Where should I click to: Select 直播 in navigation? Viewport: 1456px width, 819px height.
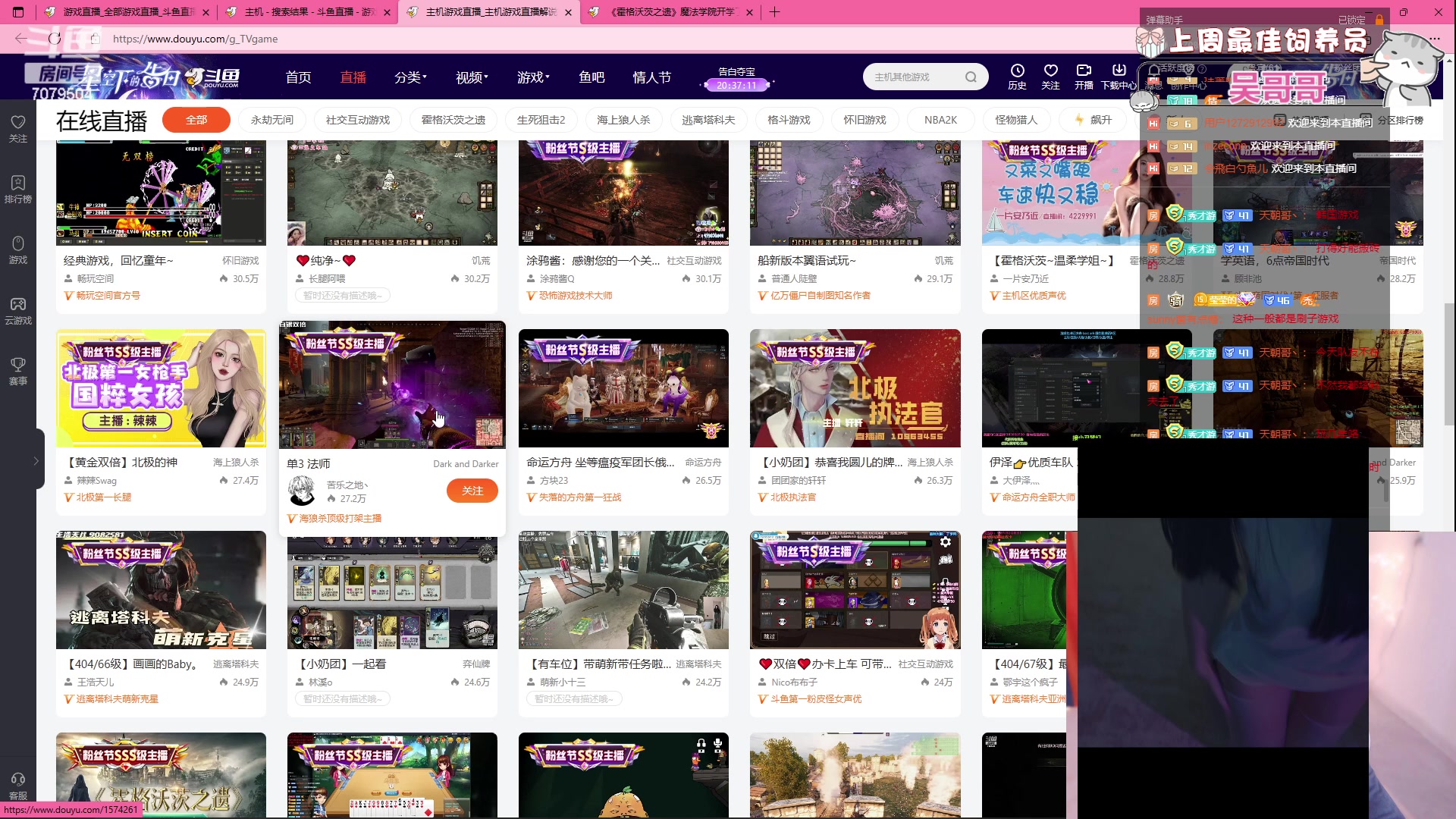click(353, 77)
